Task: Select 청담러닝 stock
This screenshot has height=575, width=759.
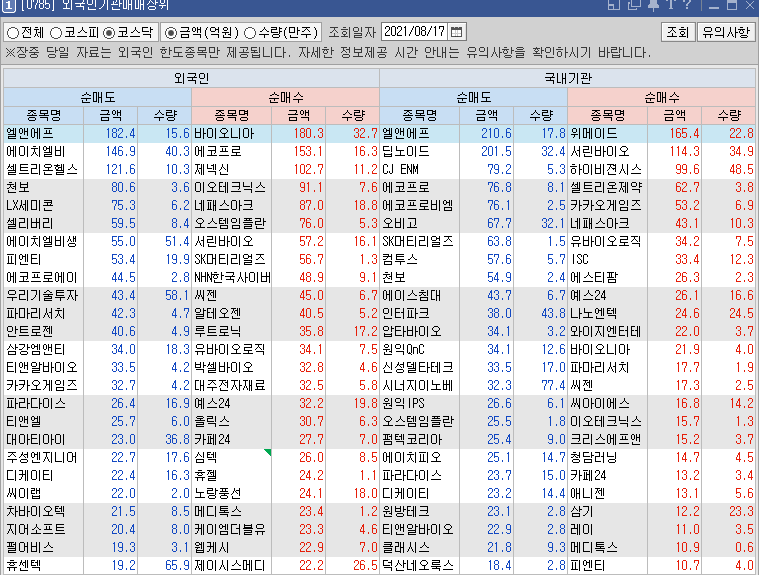Action: click(594, 457)
